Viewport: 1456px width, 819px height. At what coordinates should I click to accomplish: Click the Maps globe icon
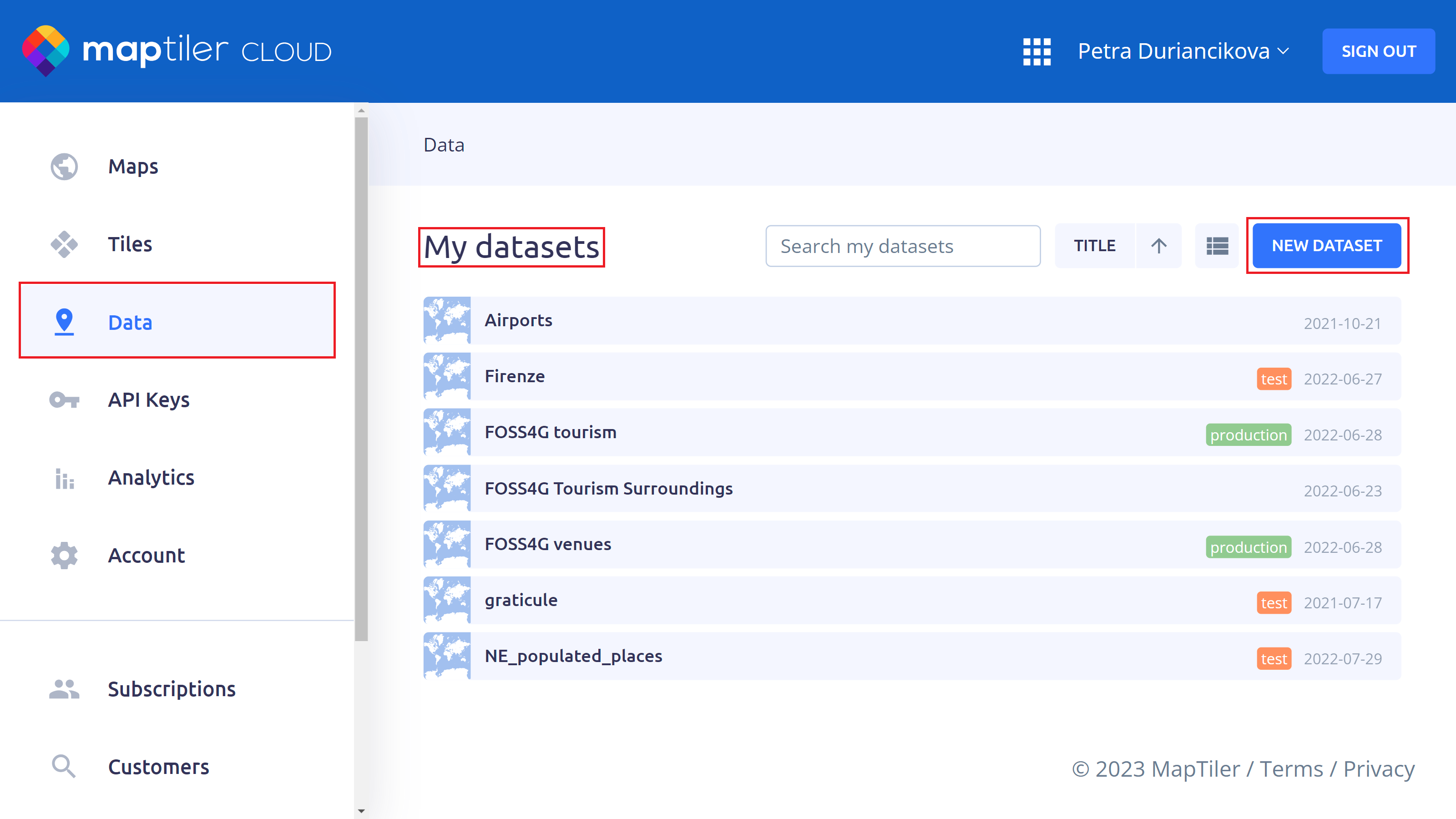tap(64, 167)
